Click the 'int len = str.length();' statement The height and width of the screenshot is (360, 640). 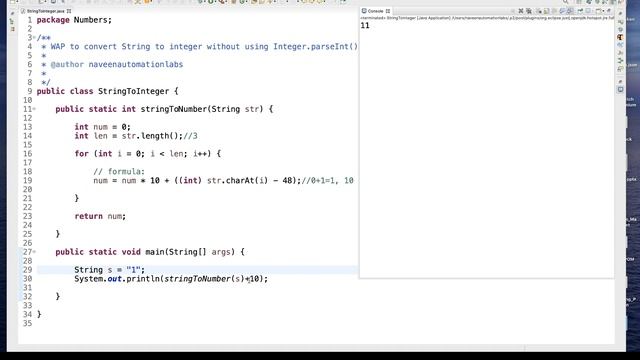[x=129, y=136]
